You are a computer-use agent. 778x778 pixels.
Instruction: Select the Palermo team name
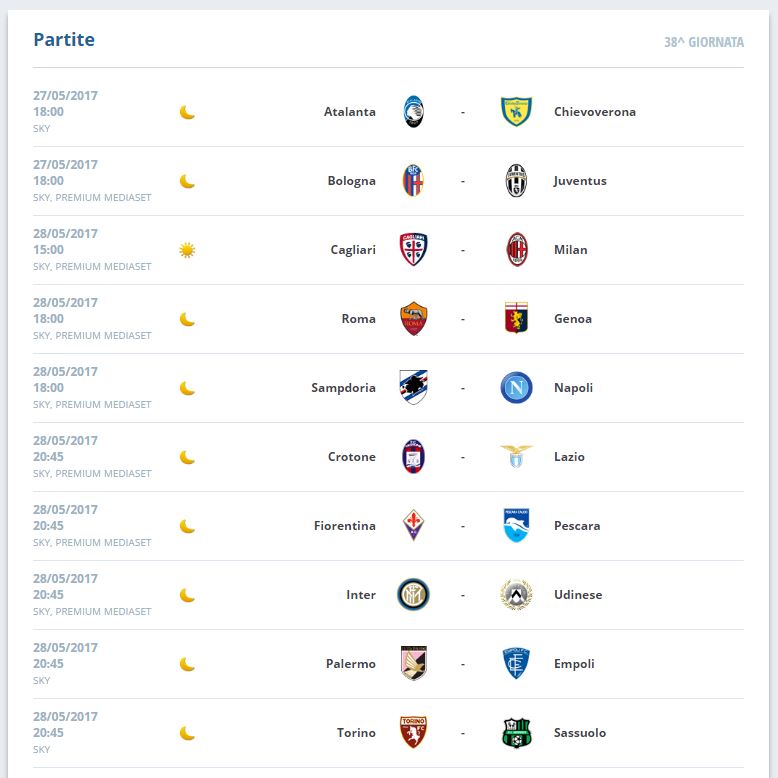(351, 663)
